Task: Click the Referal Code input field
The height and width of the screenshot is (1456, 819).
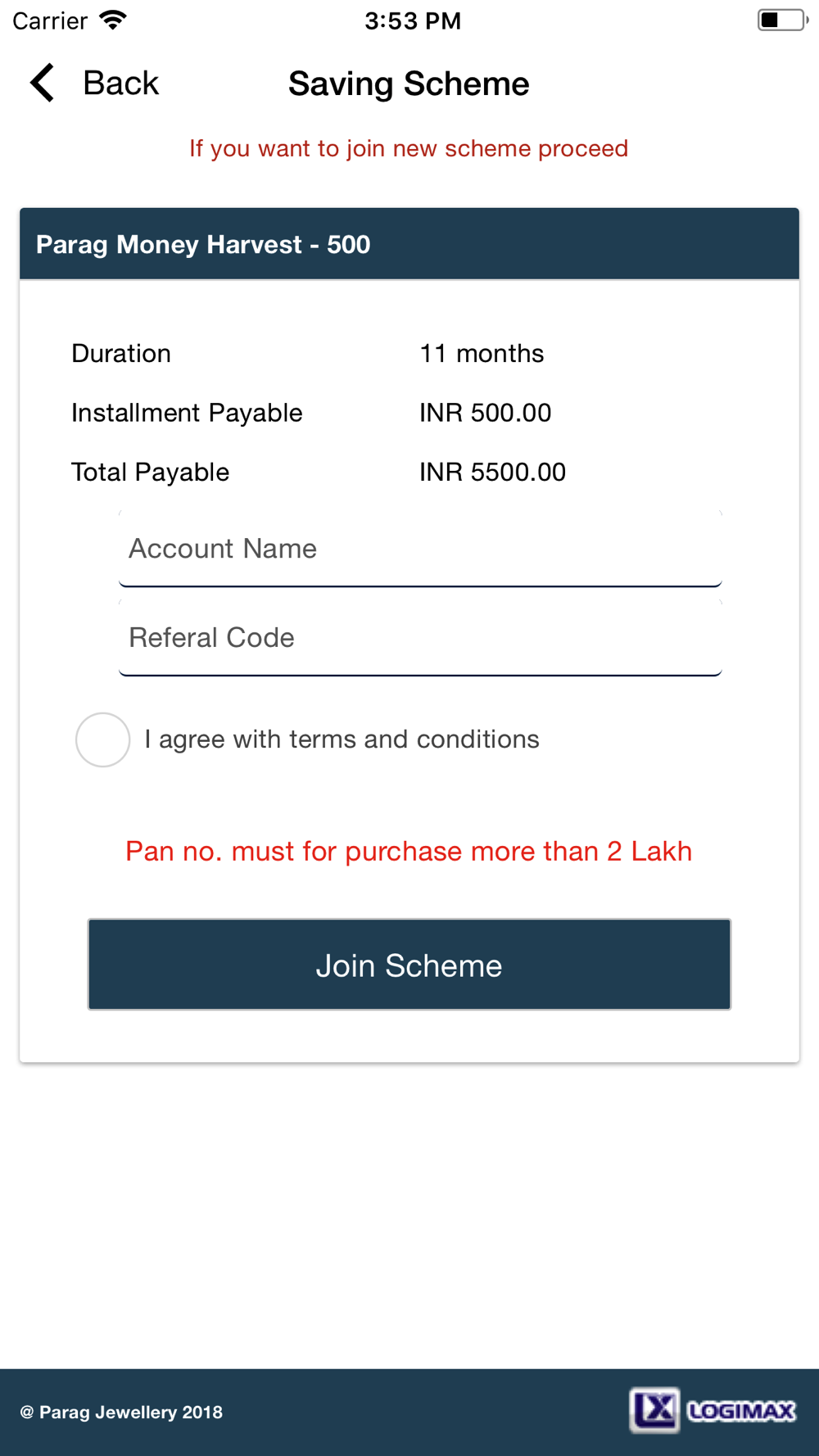Action: [420, 638]
